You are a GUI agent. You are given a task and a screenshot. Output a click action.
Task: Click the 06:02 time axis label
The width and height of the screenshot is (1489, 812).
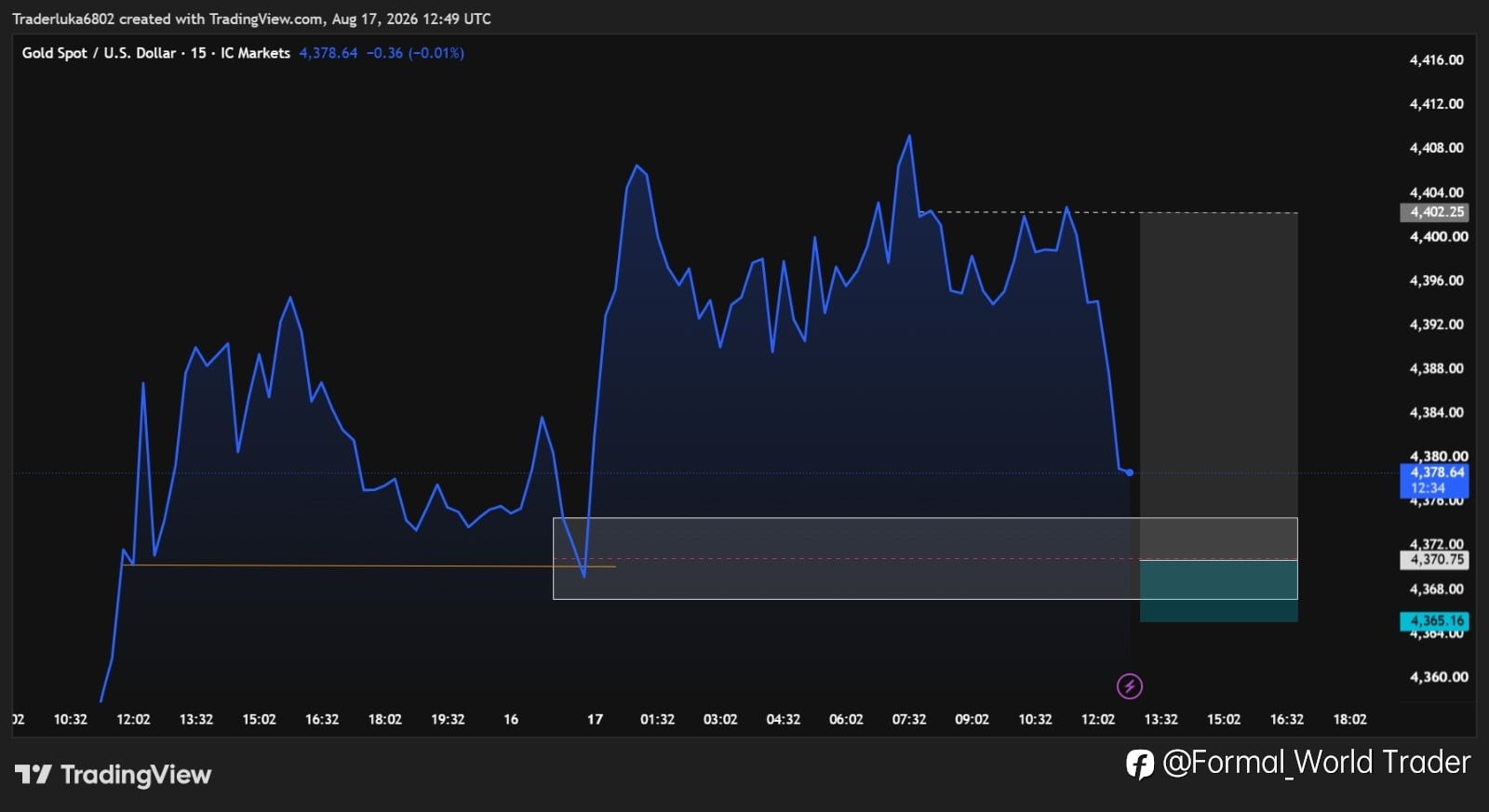(846, 719)
